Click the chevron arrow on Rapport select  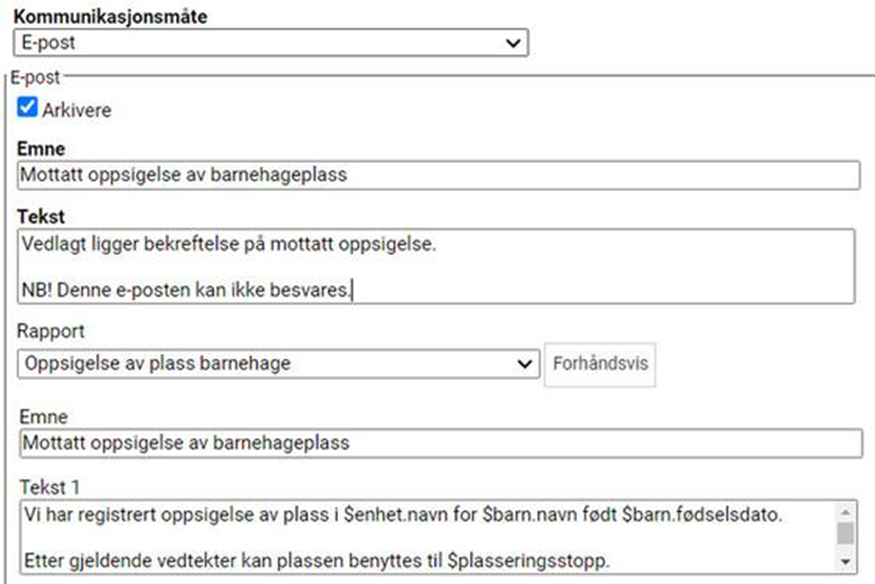(x=526, y=364)
